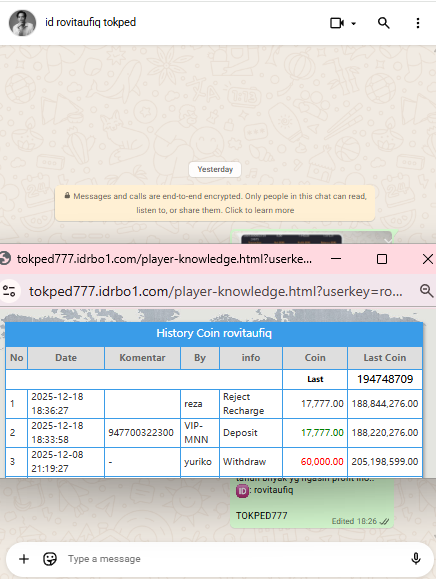This screenshot has height=579, width=436.
Task: Click the 'Date' column header
Action: [66, 357]
